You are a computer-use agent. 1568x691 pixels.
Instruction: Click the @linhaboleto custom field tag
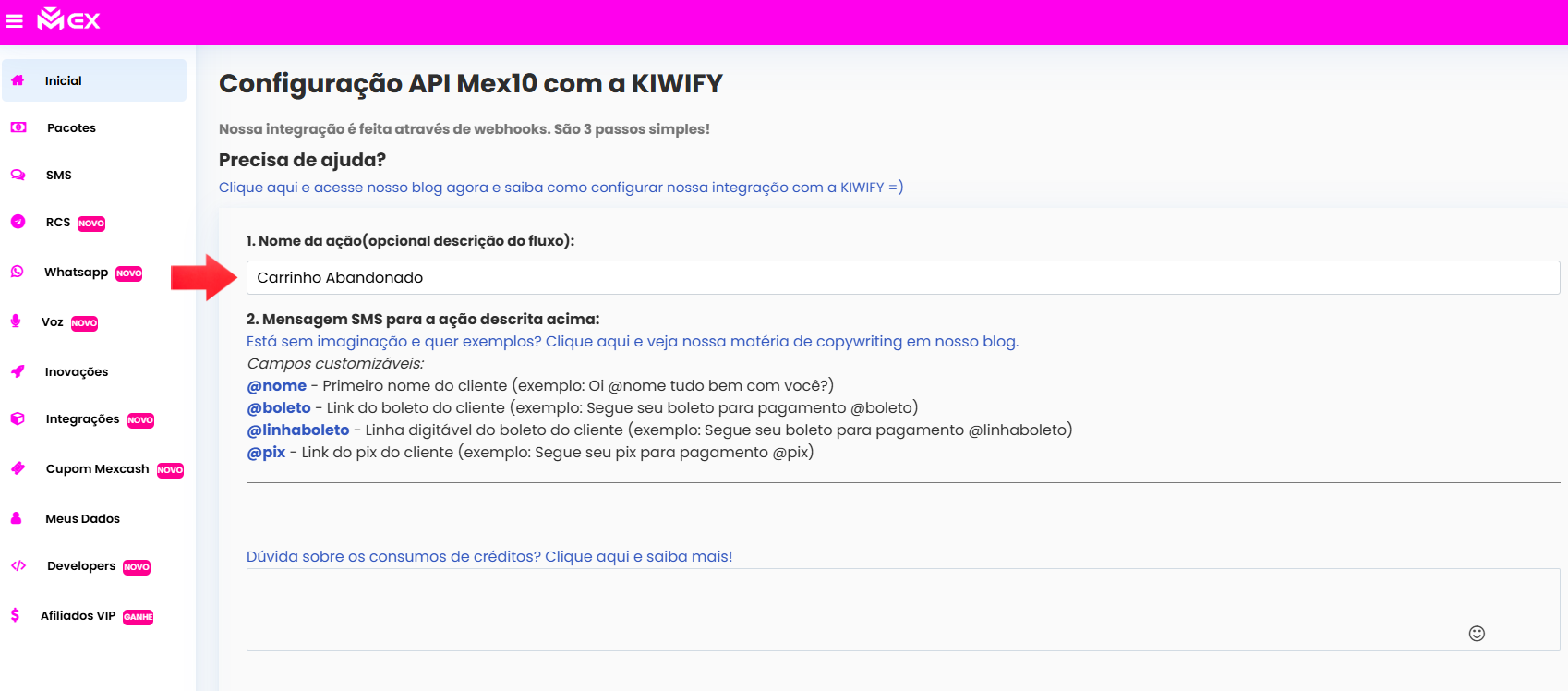click(298, 430)
